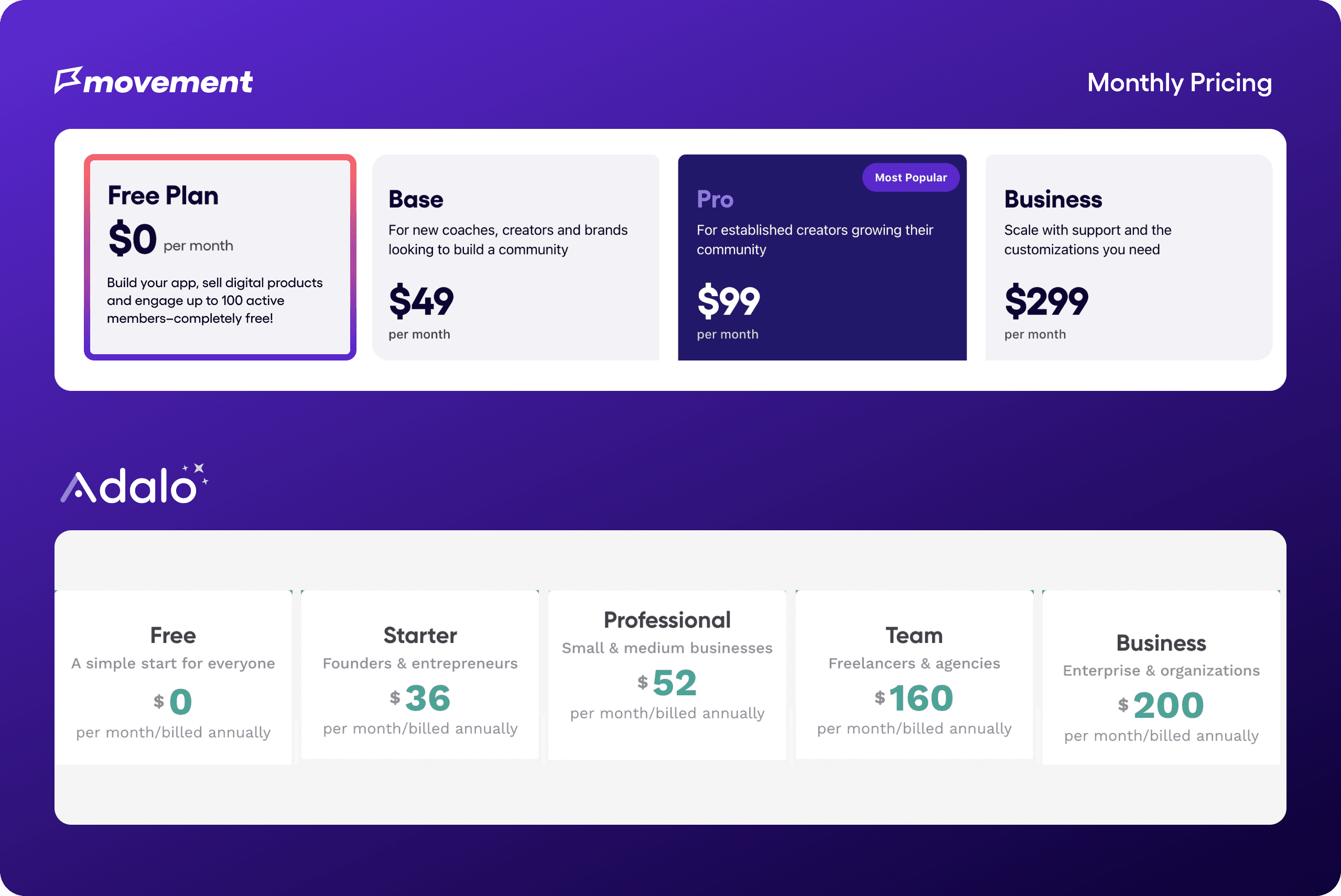The height and width of the screenshot is (896, 1341).
Task: Select the Adalo Free plan card
Action: click(x=172, y=677)
